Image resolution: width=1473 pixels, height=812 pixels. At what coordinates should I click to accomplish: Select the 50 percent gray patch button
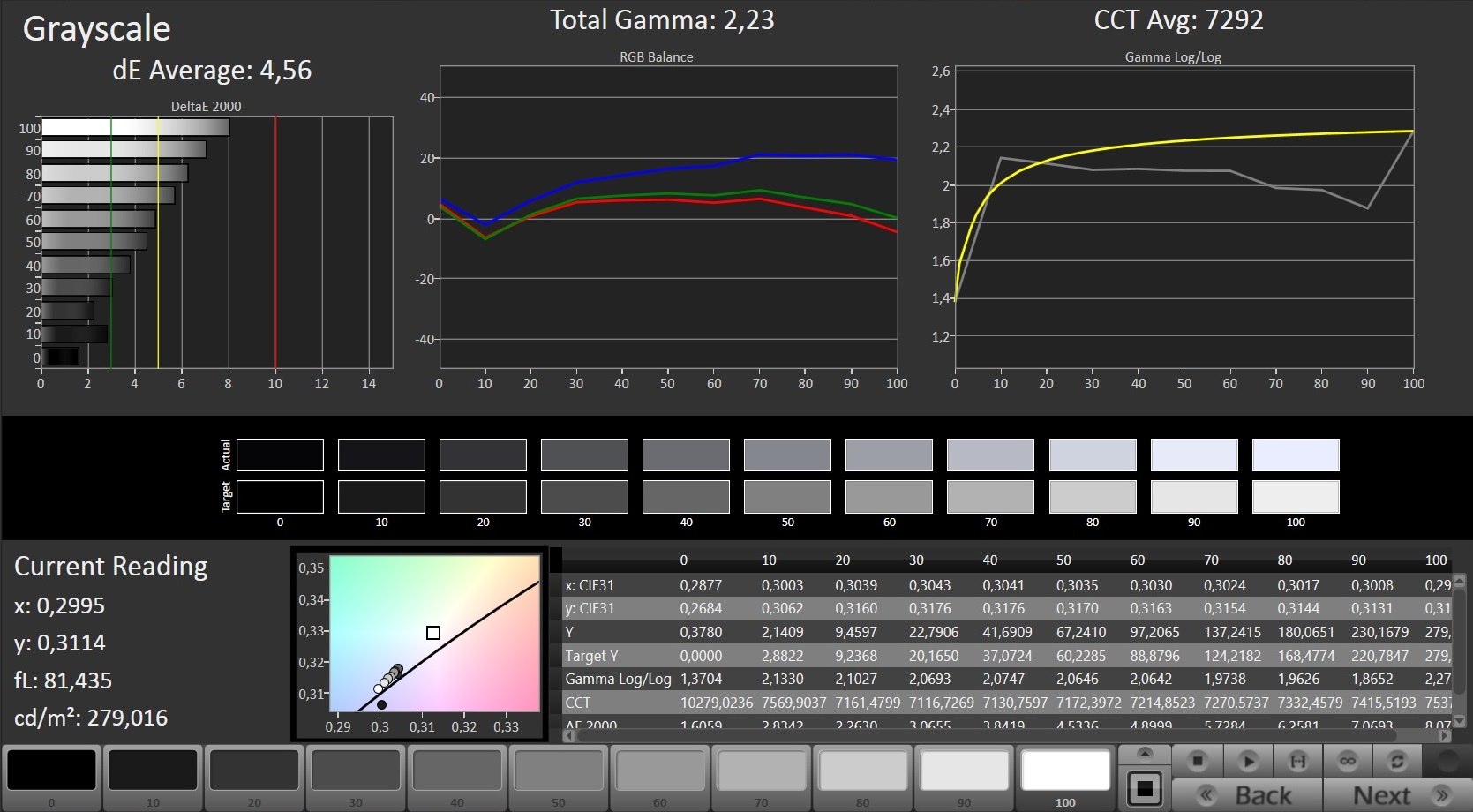[559, 771]
